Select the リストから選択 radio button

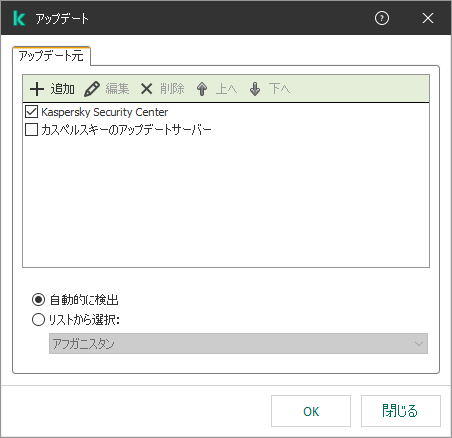click(x=38, y=319)
